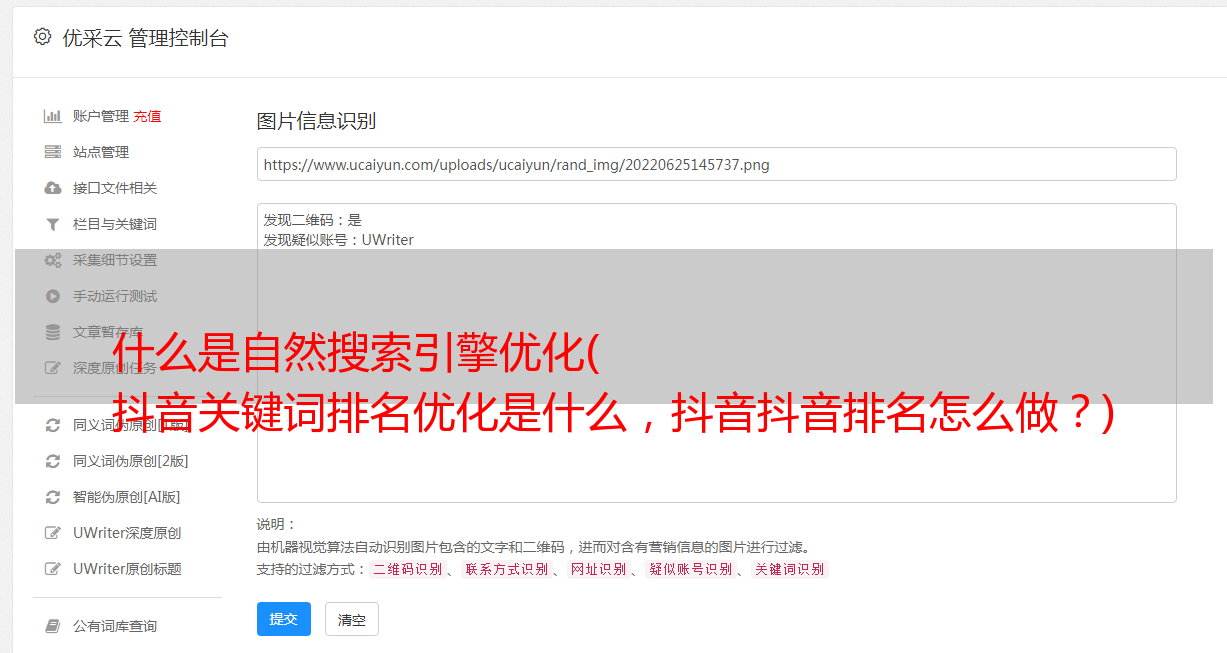
Task: Click the edit icon beside UWriter原创标题
Action: point(53,569)
